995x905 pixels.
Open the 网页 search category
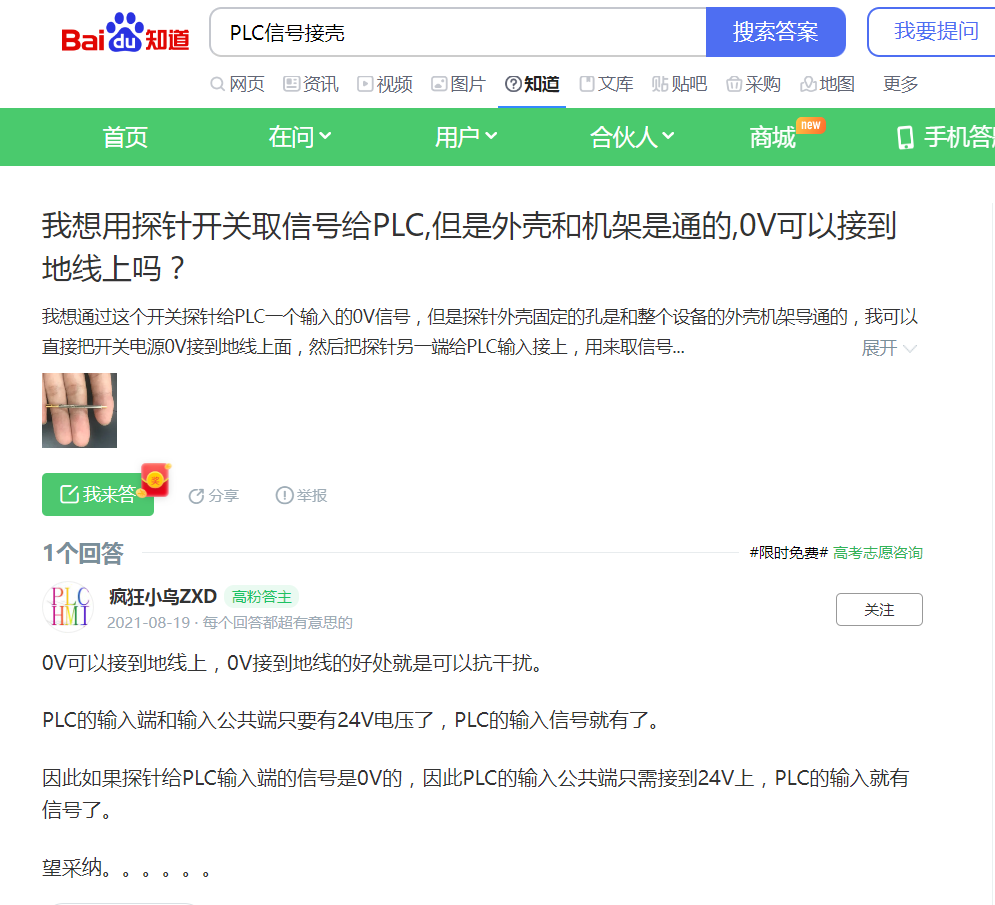(237, 84)
